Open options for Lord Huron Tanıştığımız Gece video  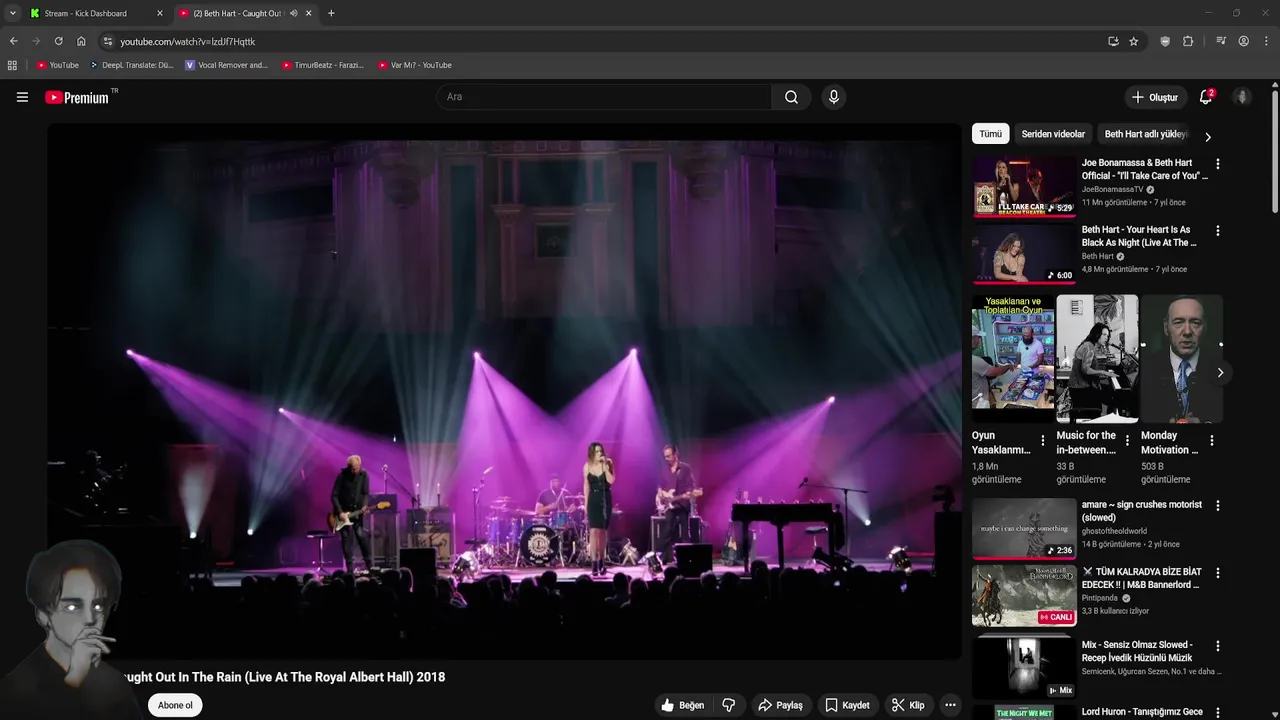pyautogui.click(x=1217, y=713)
